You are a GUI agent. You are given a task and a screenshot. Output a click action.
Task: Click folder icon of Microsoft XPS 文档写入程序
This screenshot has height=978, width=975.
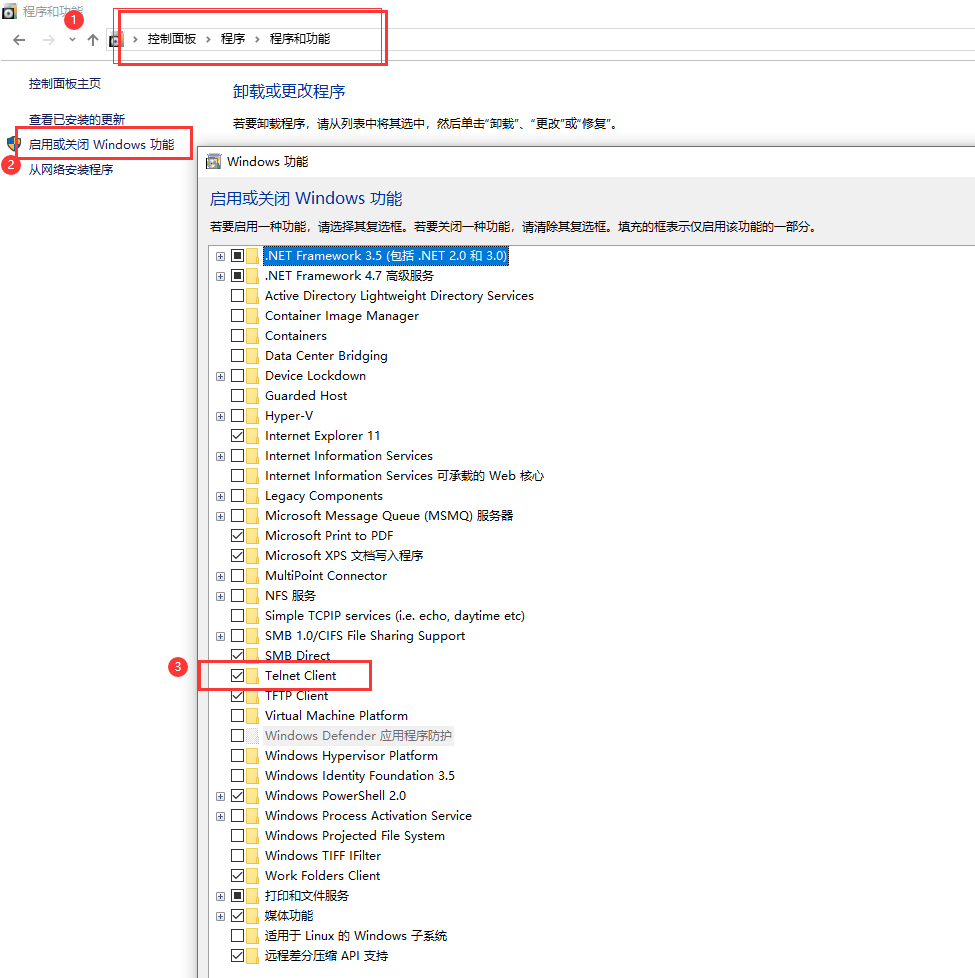[252, 555]
